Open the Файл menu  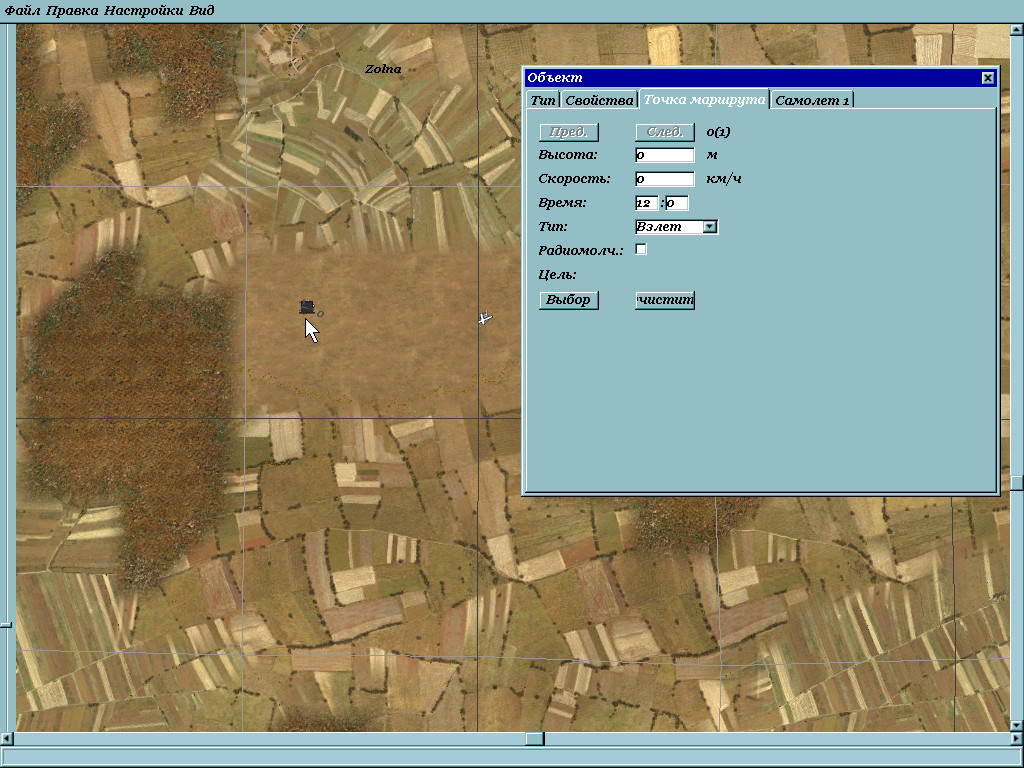click(x=22, y=10)
